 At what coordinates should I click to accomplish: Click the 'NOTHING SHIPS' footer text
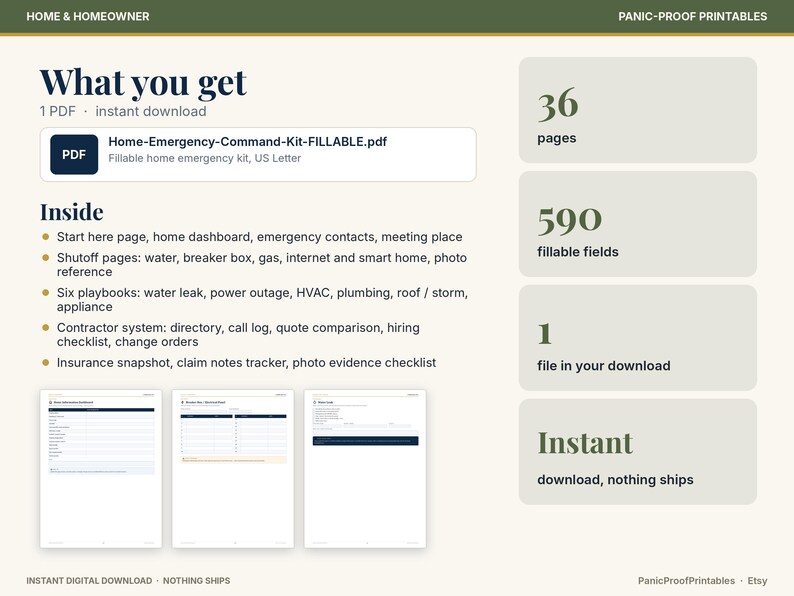click(x=196, y=581)
